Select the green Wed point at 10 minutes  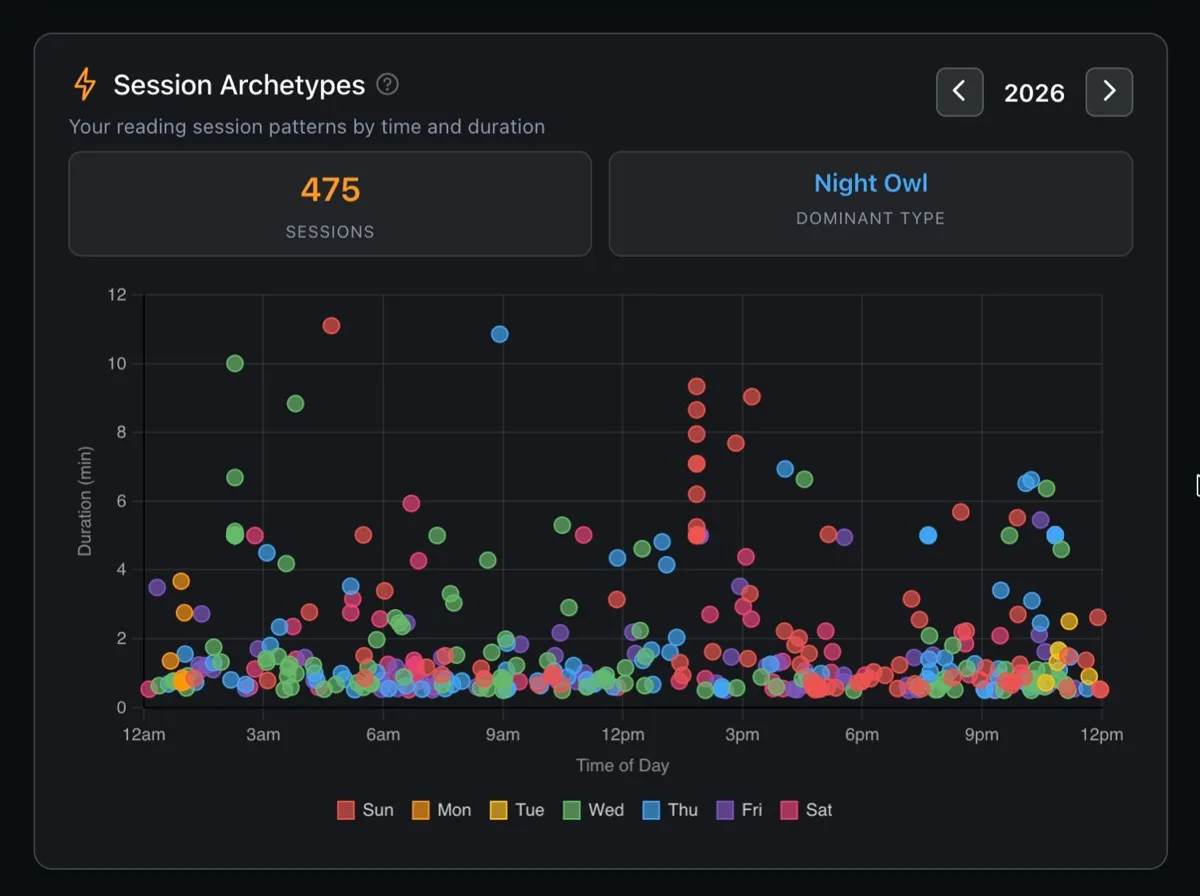235,363
